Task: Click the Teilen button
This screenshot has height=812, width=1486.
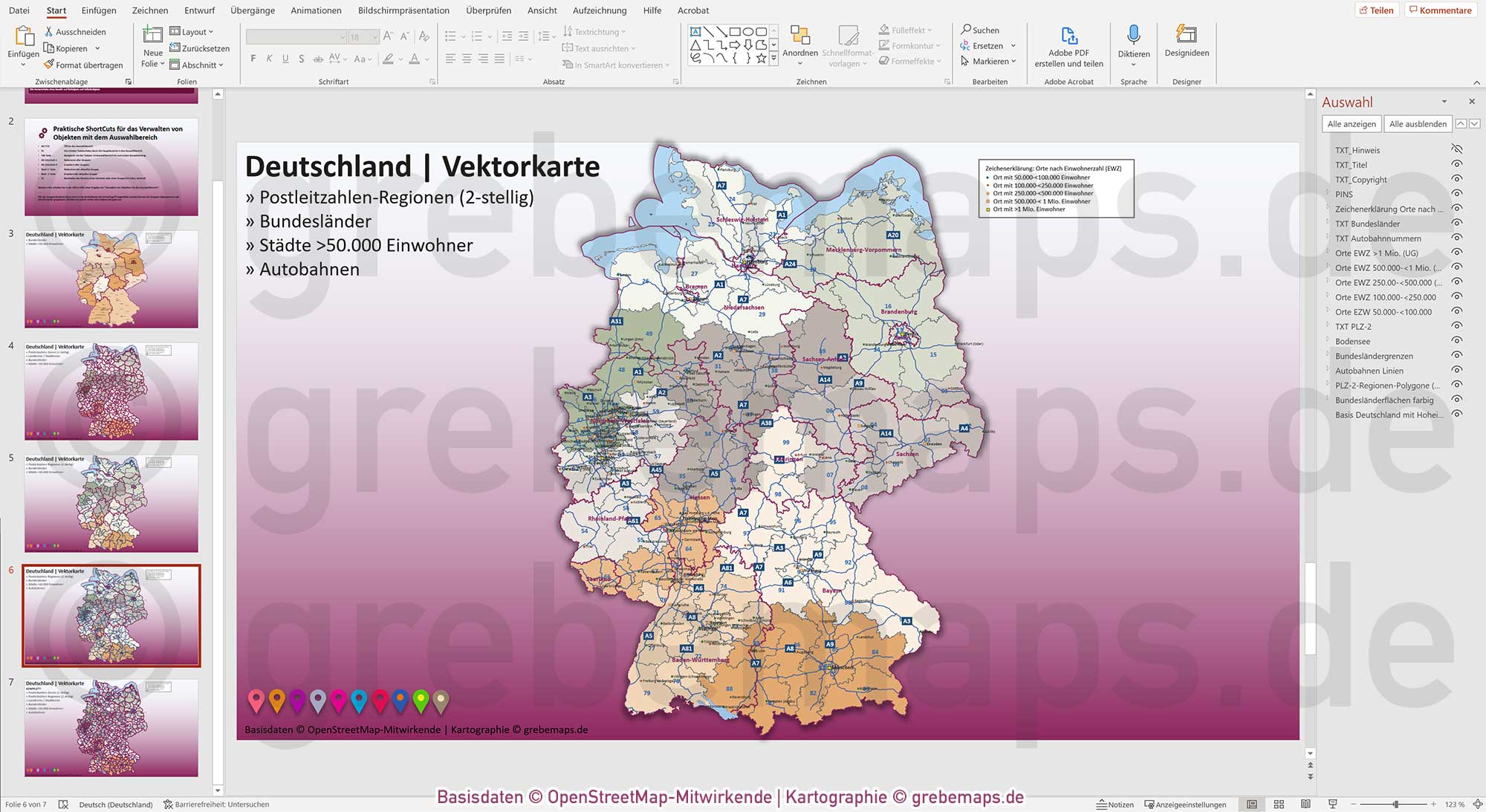Action: tap(1378, 10)
